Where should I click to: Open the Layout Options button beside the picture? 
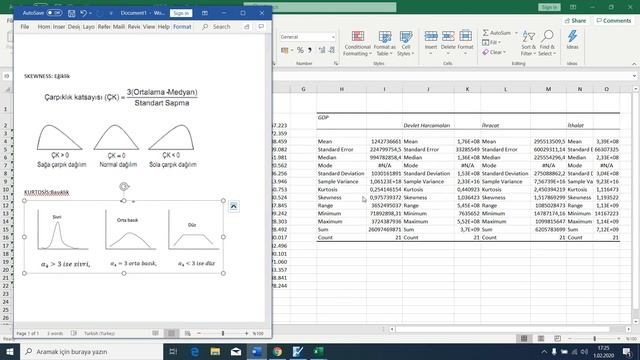coord(233,207)
